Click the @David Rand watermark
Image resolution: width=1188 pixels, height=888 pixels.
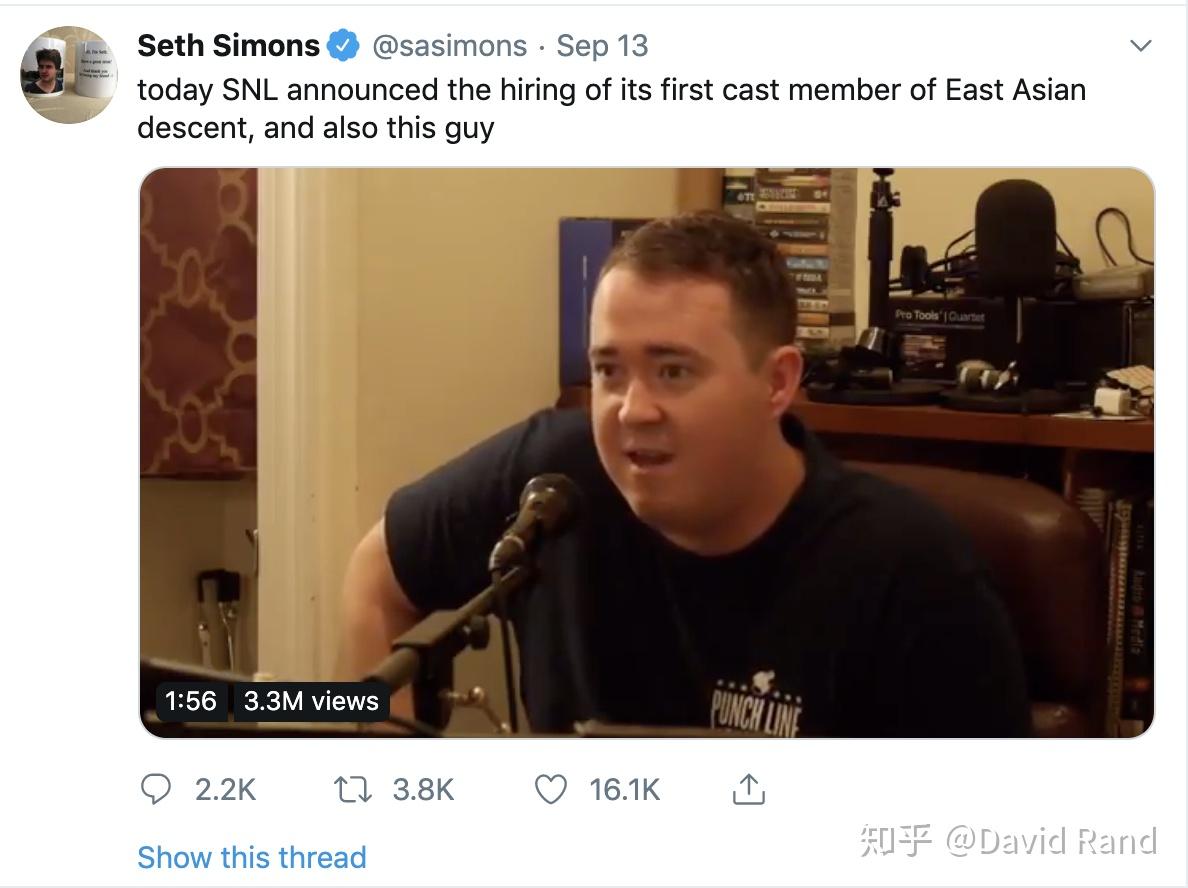1052,841
